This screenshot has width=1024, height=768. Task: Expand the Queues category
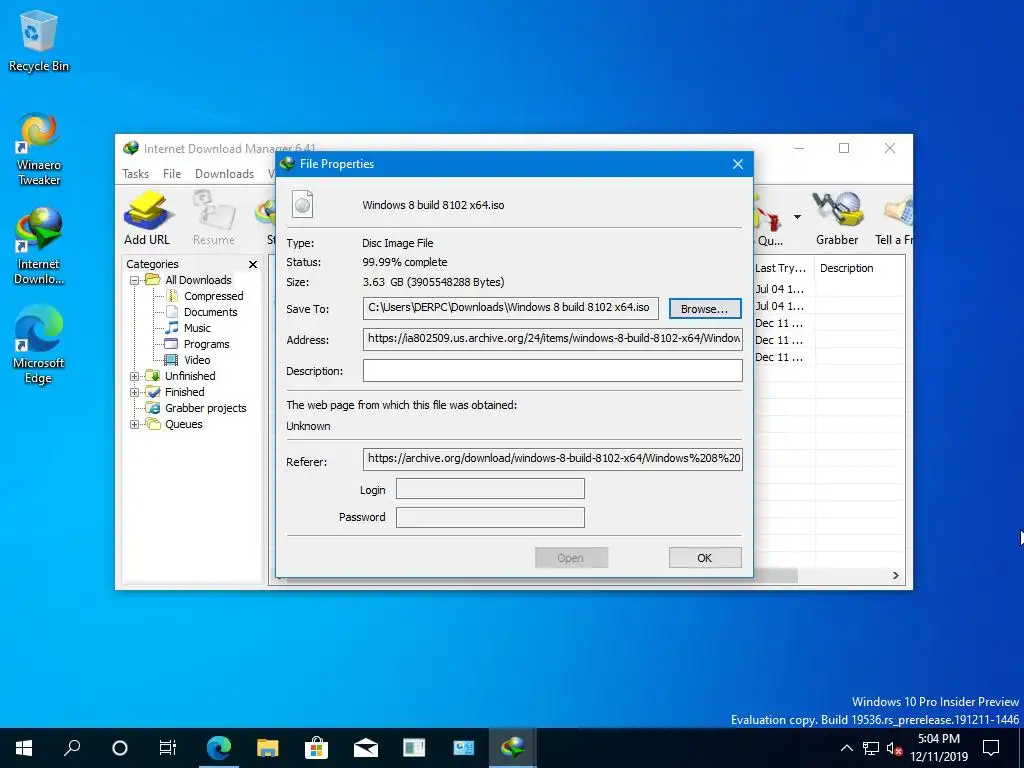point(135,424)
